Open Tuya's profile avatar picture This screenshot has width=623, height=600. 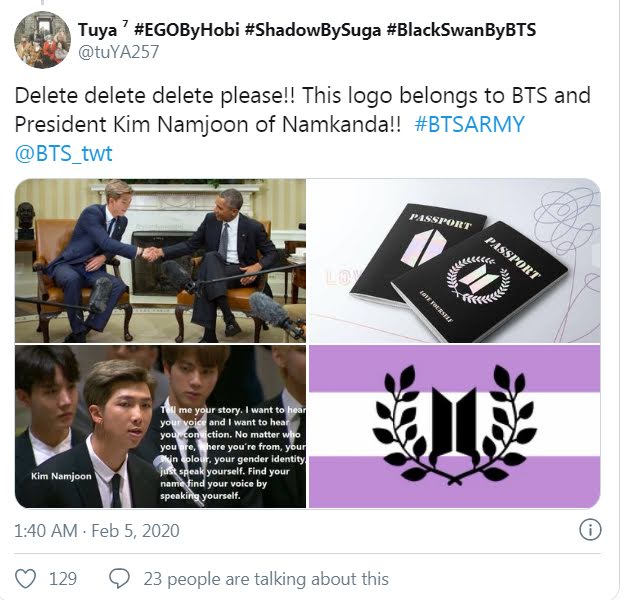(x=43, y=40)
